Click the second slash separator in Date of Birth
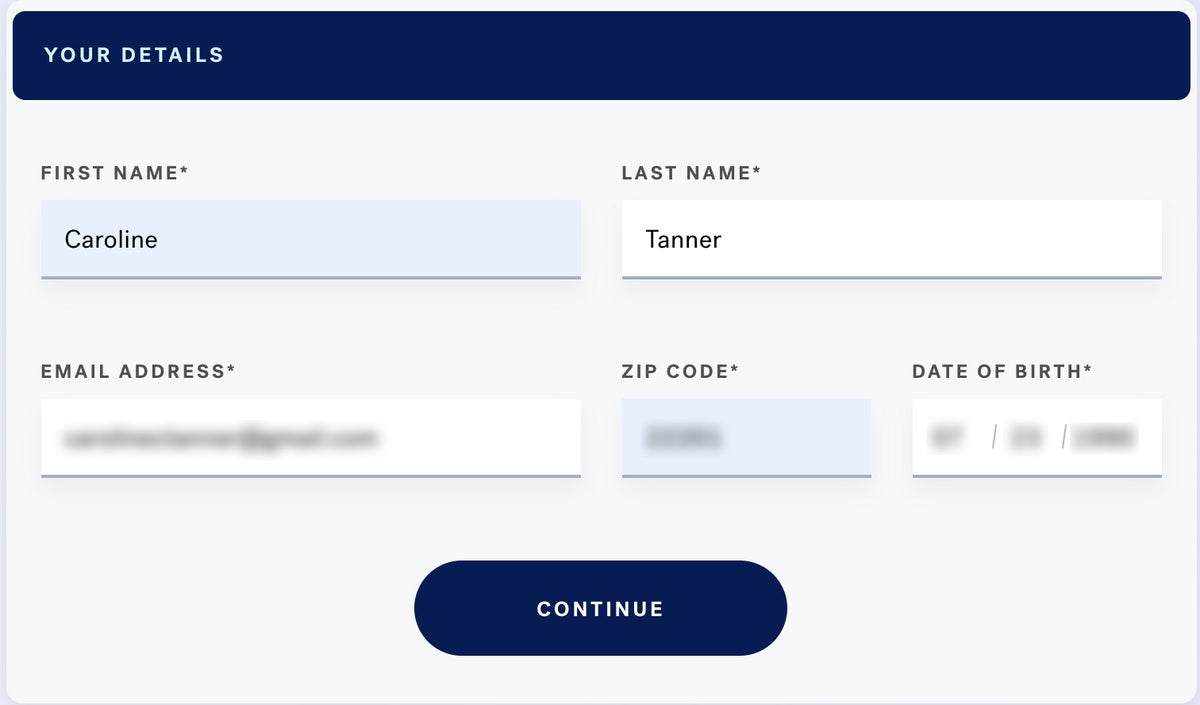The height and width of the screenshot is (705, 1200). tap(1064, 437)
